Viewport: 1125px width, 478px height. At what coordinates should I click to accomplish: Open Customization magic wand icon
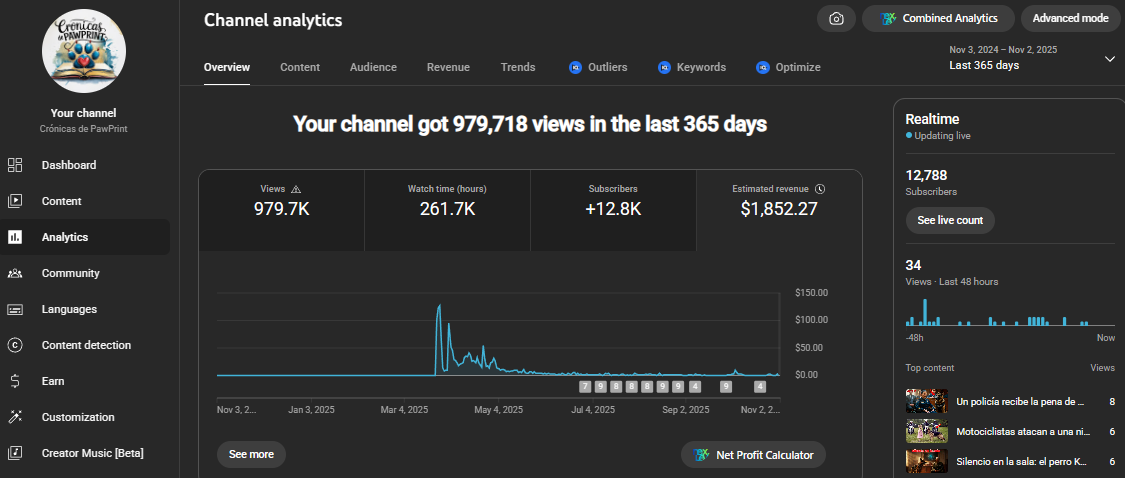15,417
